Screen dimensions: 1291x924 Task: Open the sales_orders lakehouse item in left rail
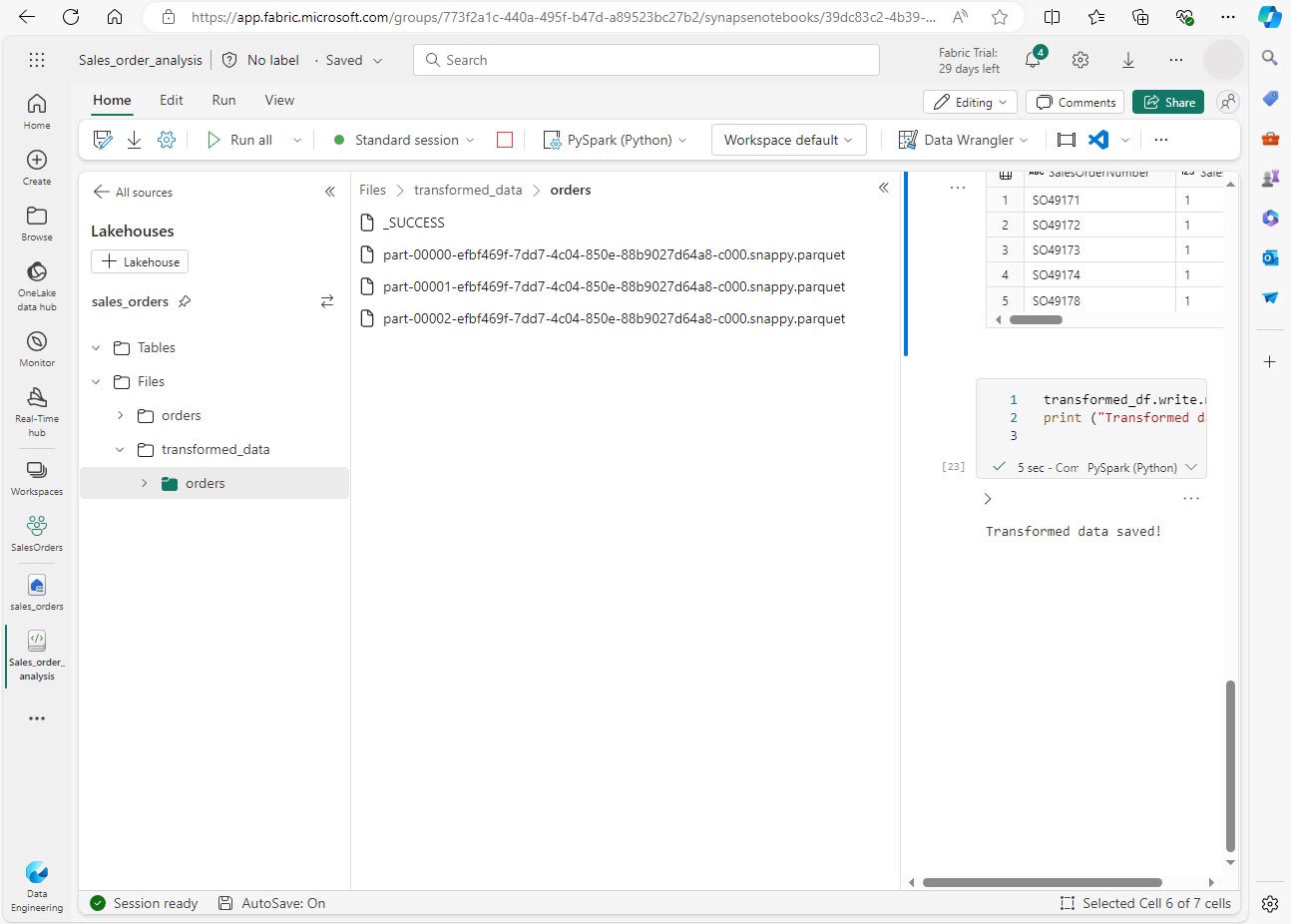click(x=37, y=592)
